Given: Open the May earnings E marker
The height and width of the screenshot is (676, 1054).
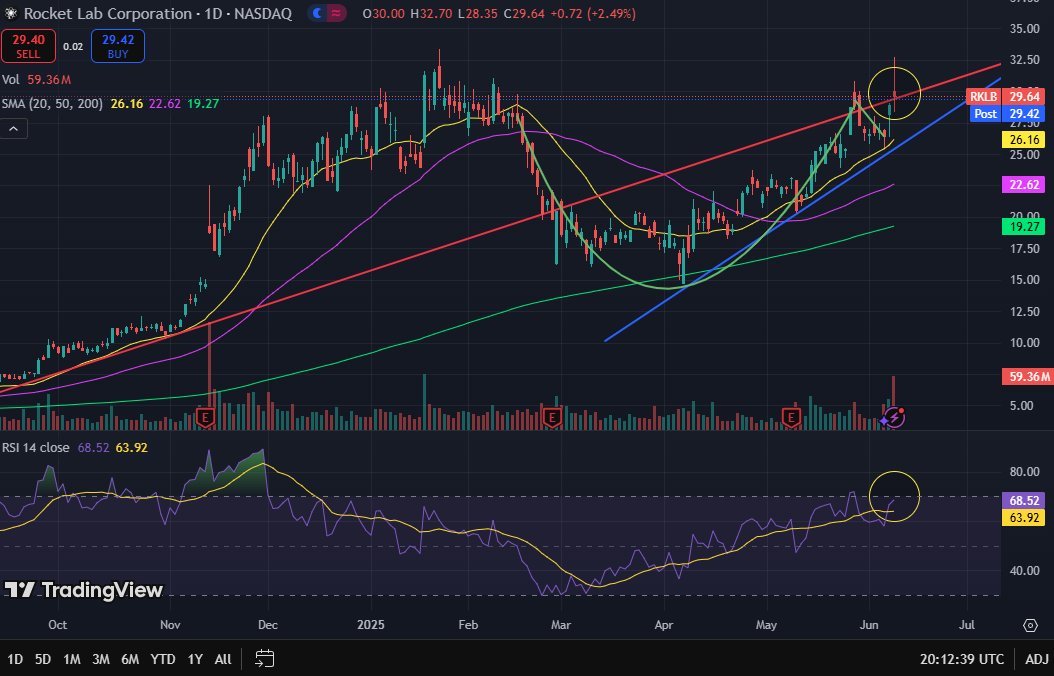Looking at the screenshot, I should coord(790,417).
